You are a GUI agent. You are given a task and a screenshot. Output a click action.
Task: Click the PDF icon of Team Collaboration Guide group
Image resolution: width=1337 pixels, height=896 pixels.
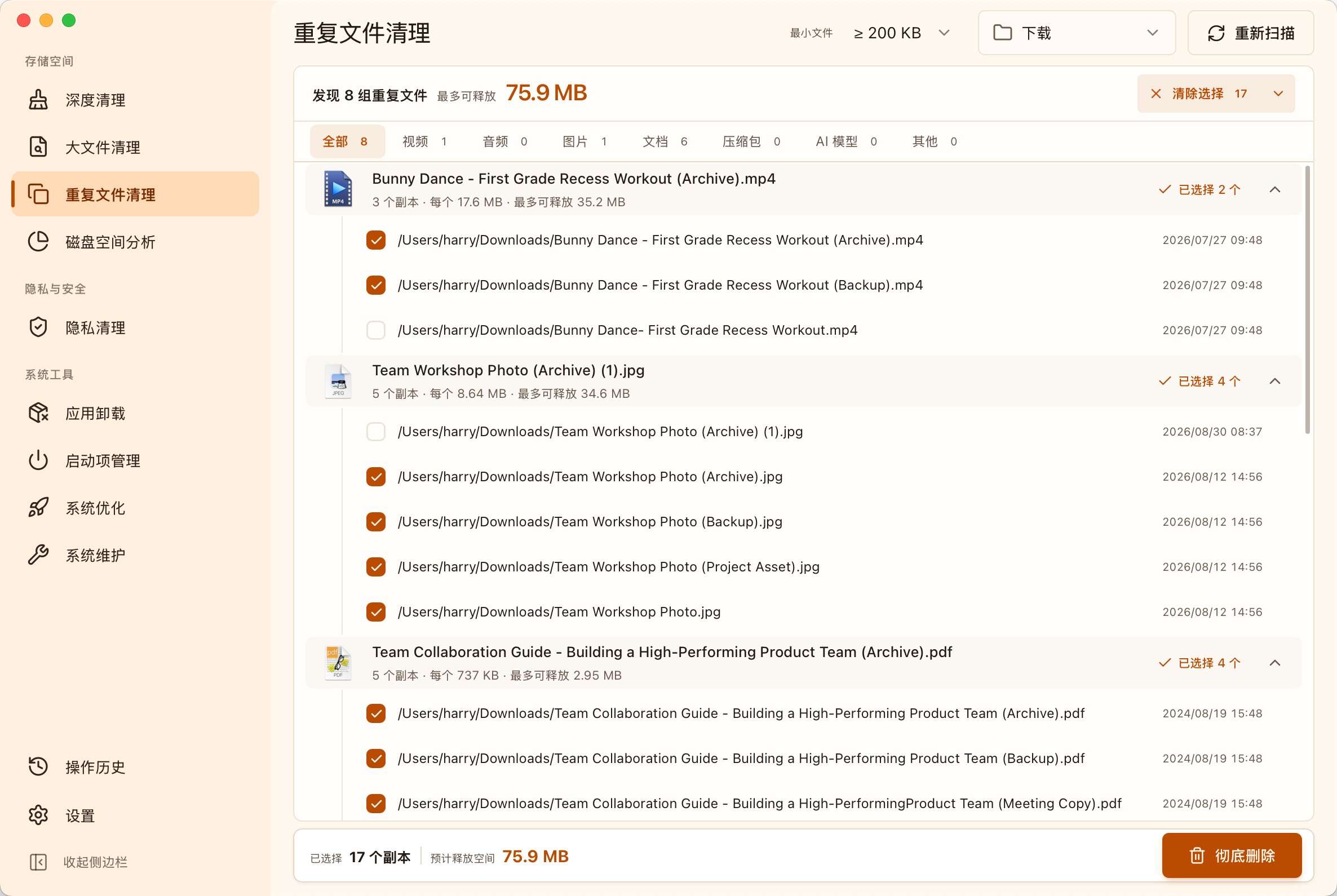[338, 663]
